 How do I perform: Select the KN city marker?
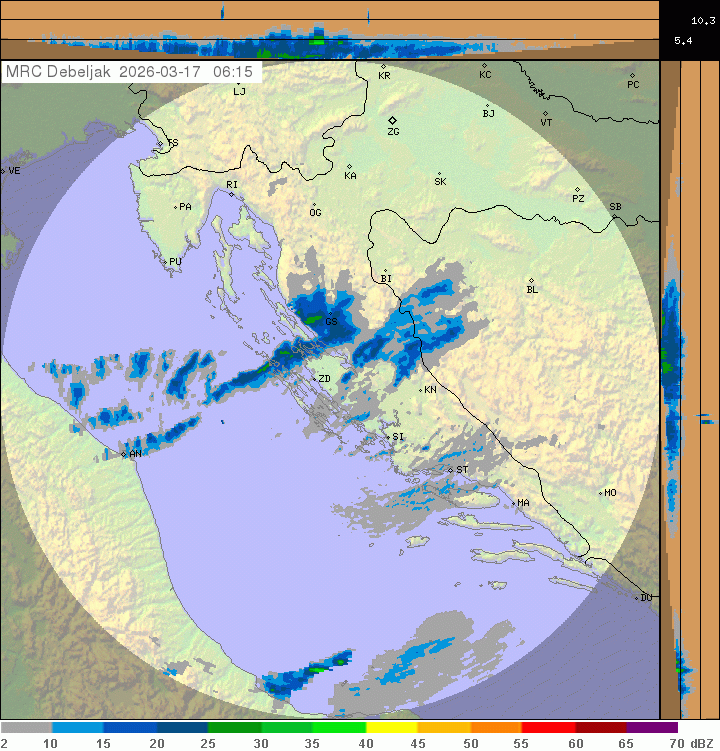click(x=421, y=389)
